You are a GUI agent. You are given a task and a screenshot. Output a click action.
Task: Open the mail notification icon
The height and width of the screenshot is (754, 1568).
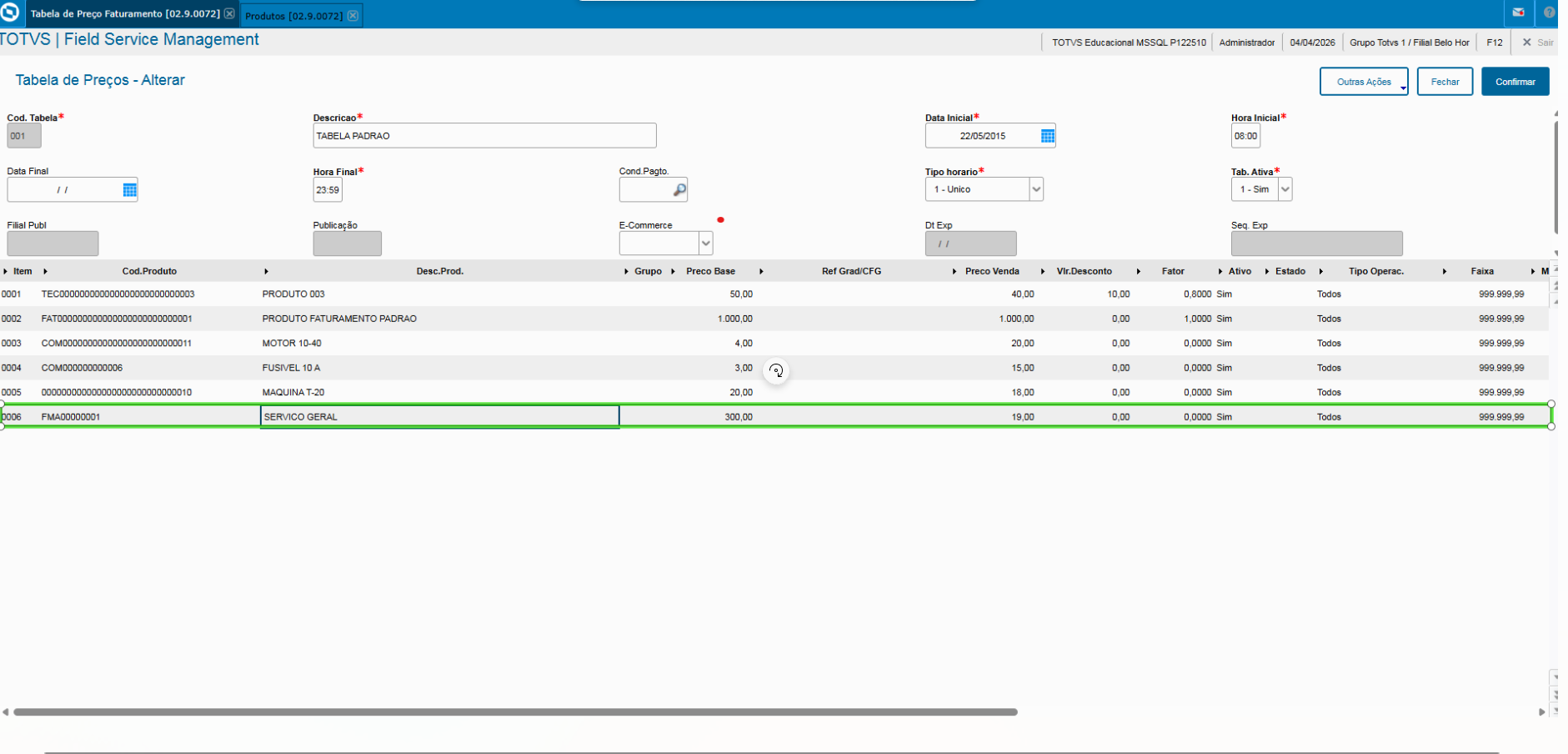(x=1518, y=13)
